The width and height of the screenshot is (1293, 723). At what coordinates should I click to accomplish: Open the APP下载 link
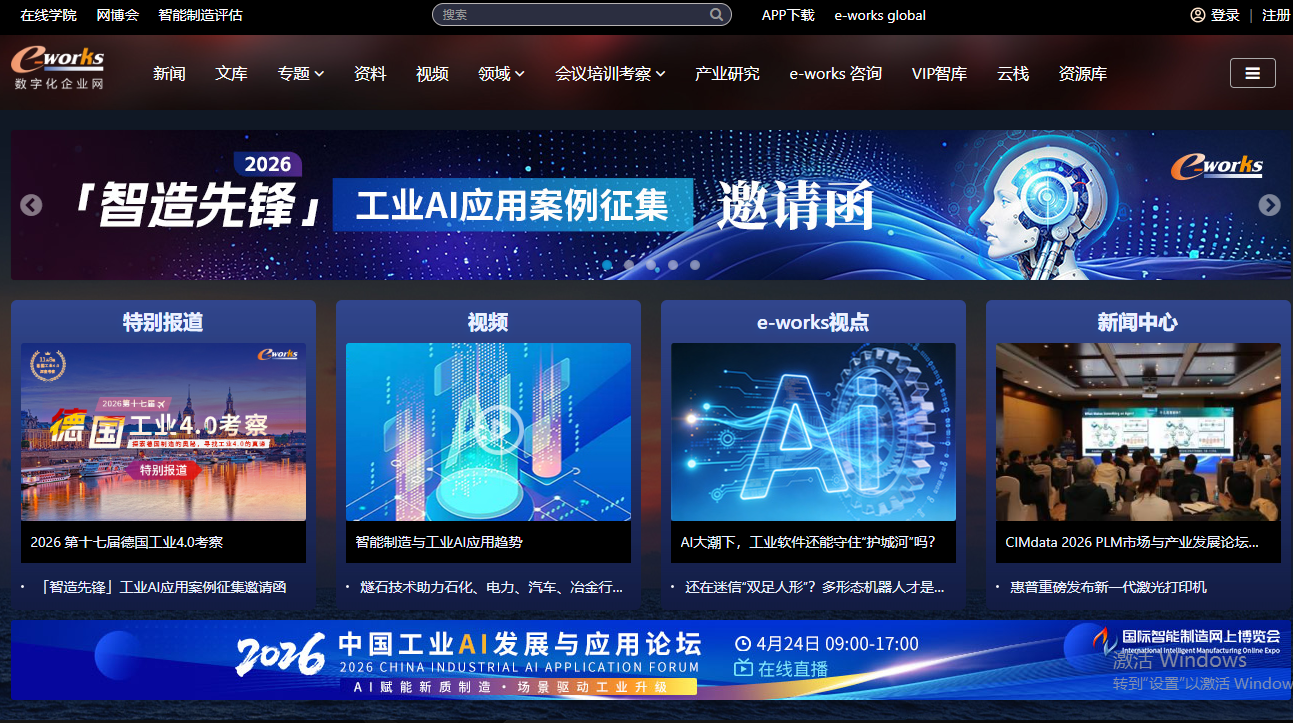788,15
